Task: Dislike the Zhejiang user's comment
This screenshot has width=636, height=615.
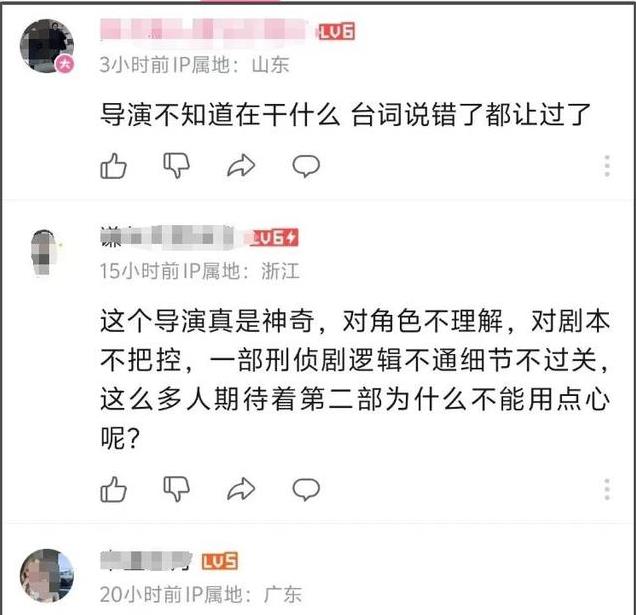Action: (176, 489)
